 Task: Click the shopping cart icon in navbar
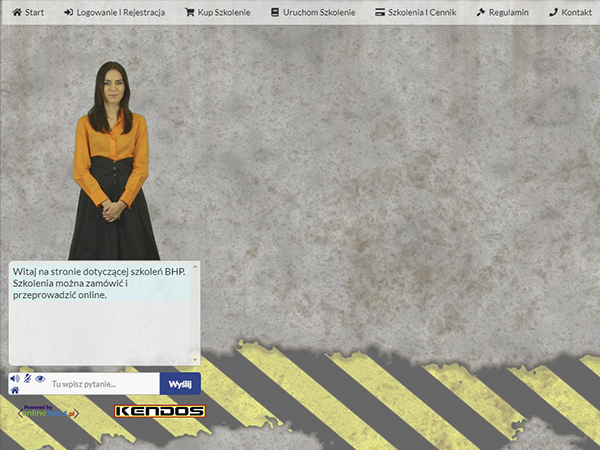[x=190, y=13]
